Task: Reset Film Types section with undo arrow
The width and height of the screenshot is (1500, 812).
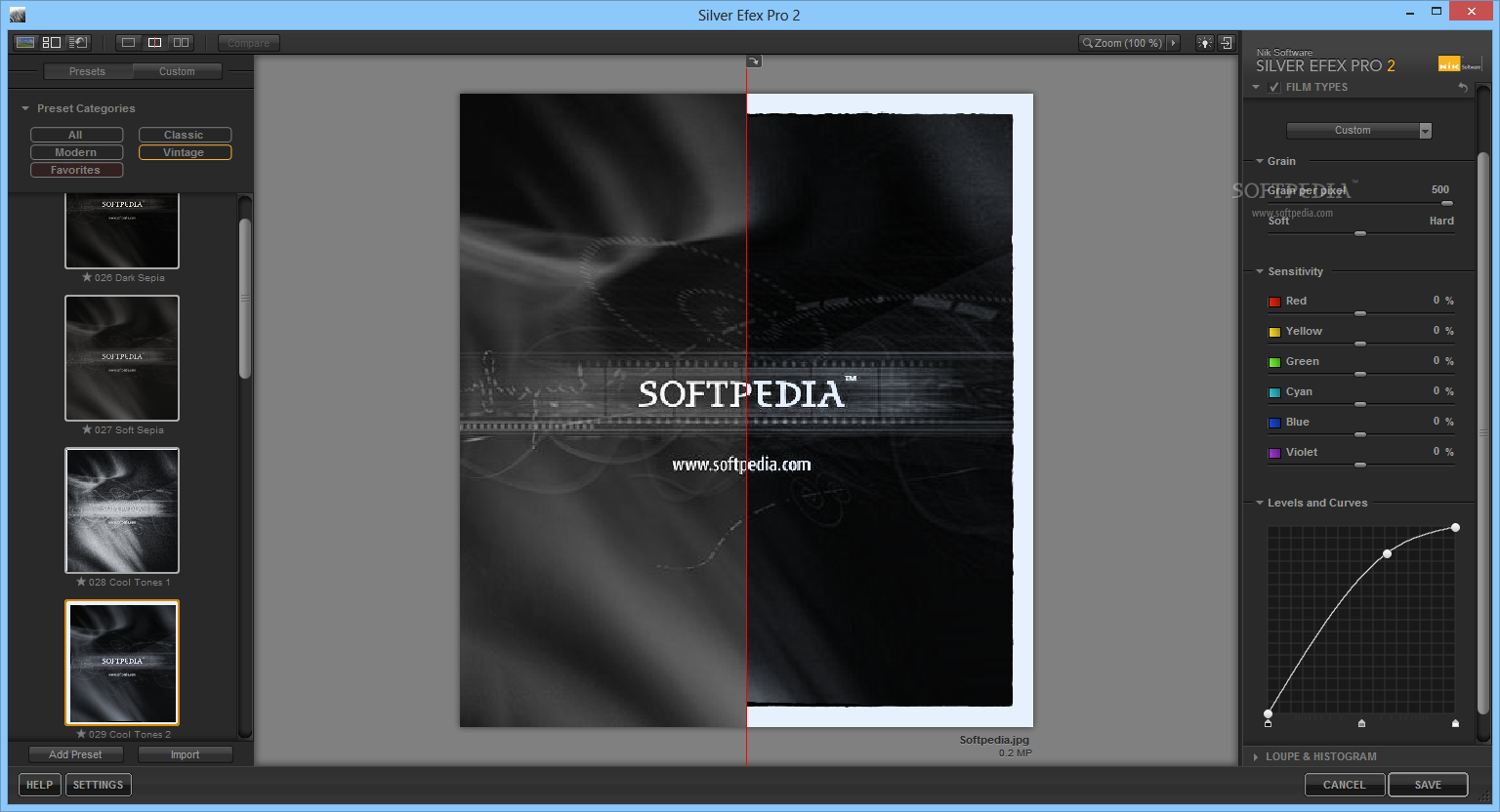Action: coord(1463,87)
